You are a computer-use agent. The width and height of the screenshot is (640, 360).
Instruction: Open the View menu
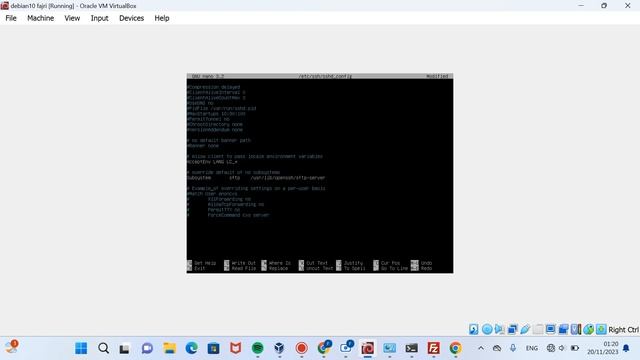coord(72,18)
